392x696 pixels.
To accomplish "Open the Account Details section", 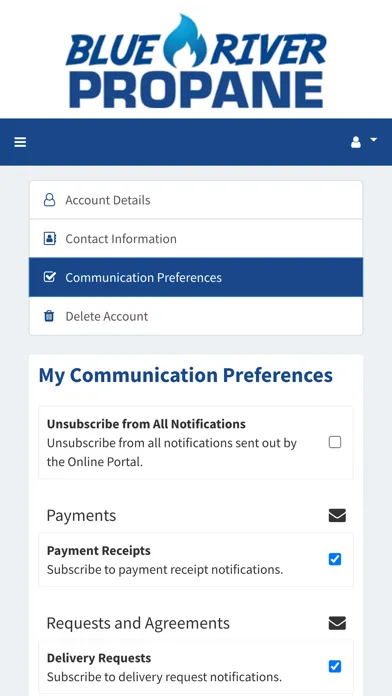I will click(x=196, y=200).
